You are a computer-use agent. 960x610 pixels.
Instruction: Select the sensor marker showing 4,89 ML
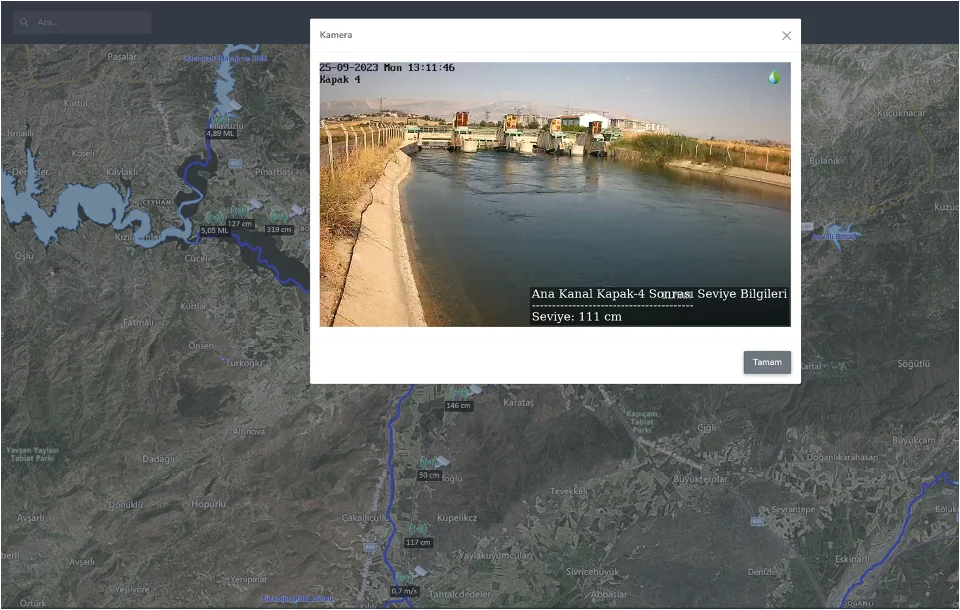click(x=220, y=132)
